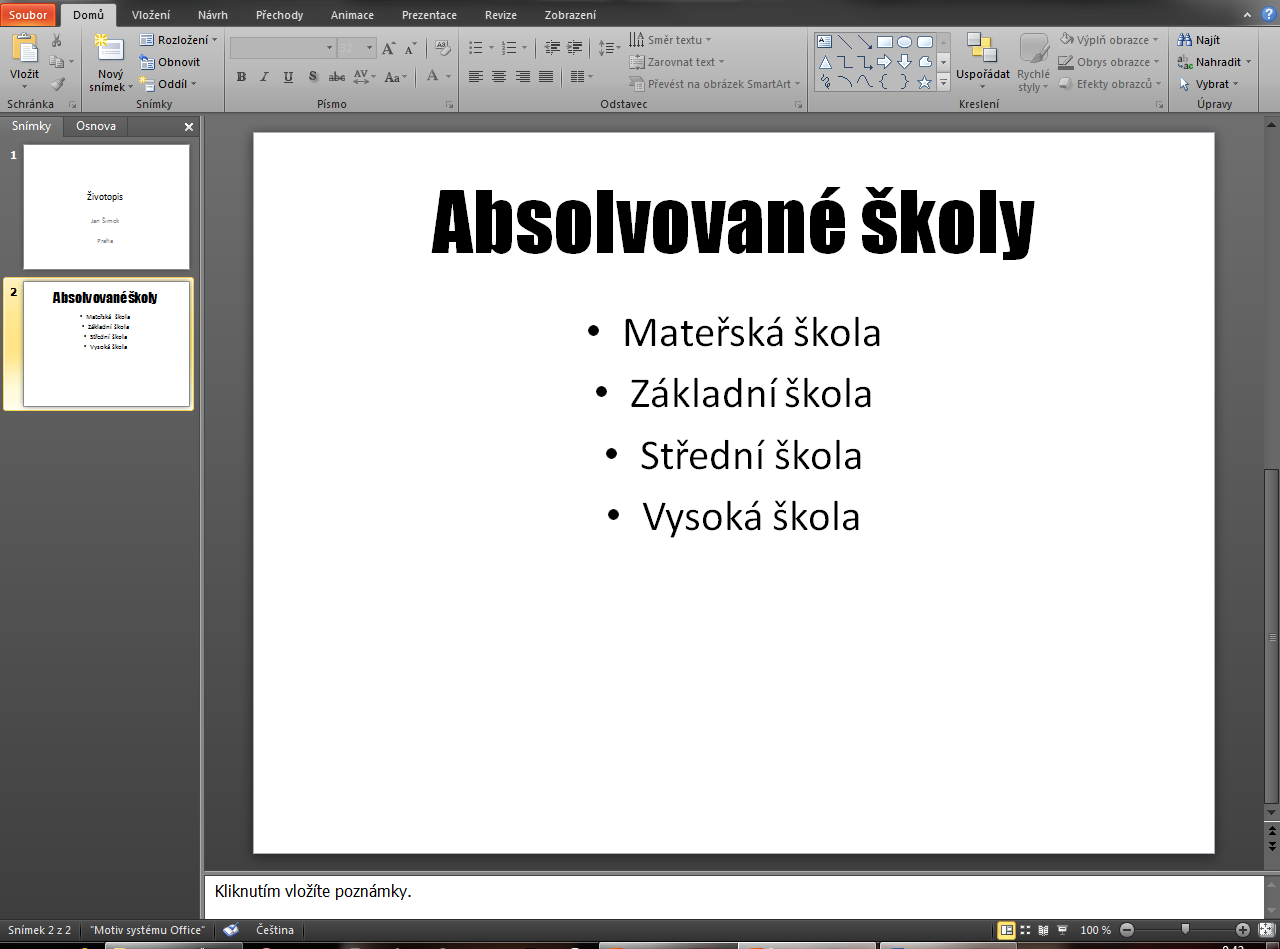
Task: Click the Find (Najít) binoculars
Action: (1199, 40)
